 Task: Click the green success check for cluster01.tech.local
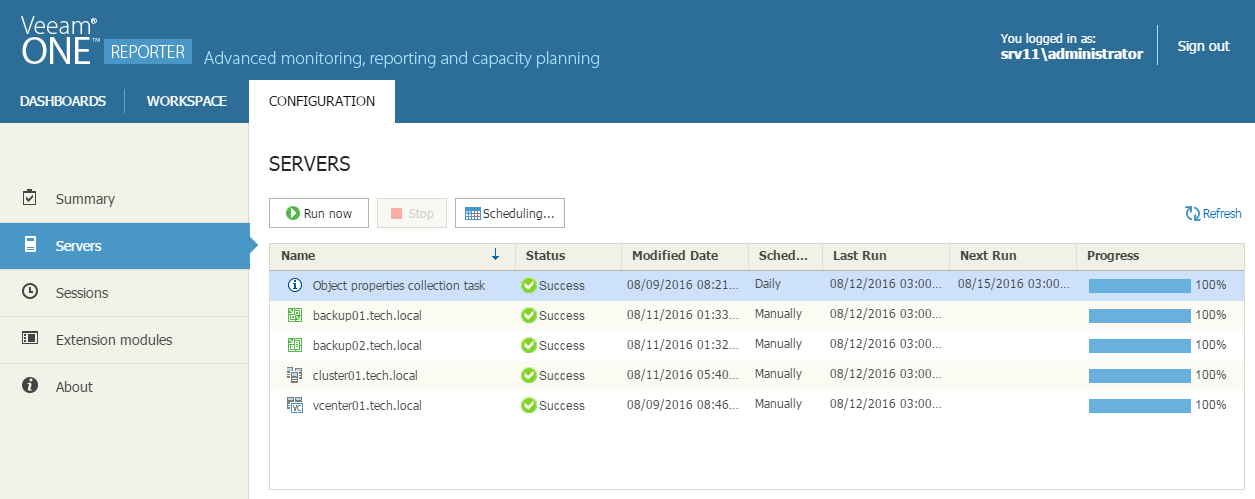click(529, 375)
